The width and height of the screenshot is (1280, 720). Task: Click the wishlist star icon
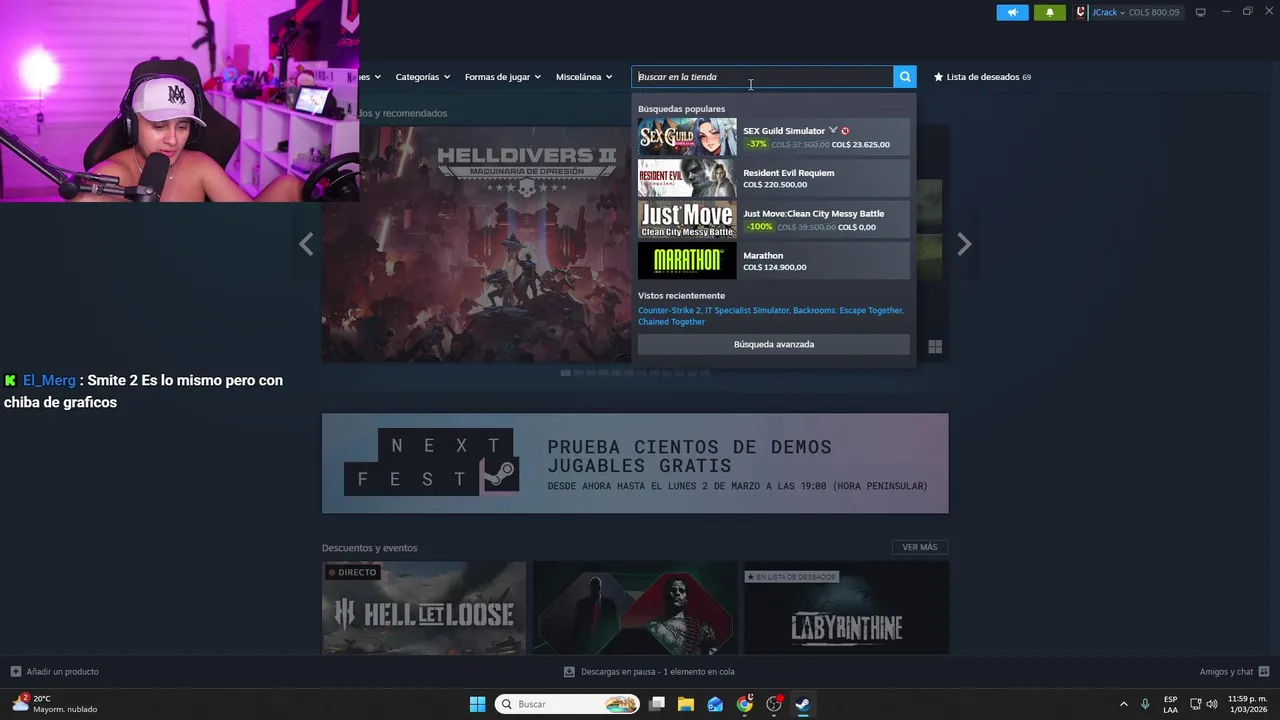pos(938,77)
